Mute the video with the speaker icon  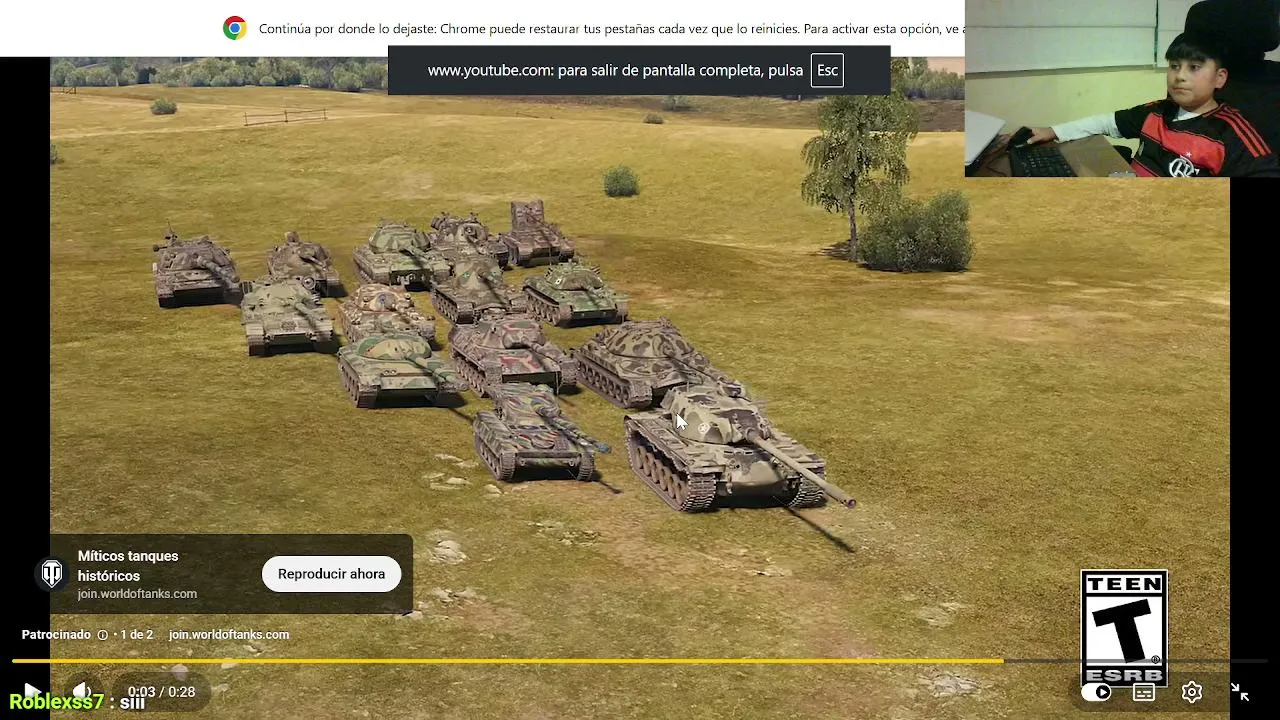click(82, 692)
